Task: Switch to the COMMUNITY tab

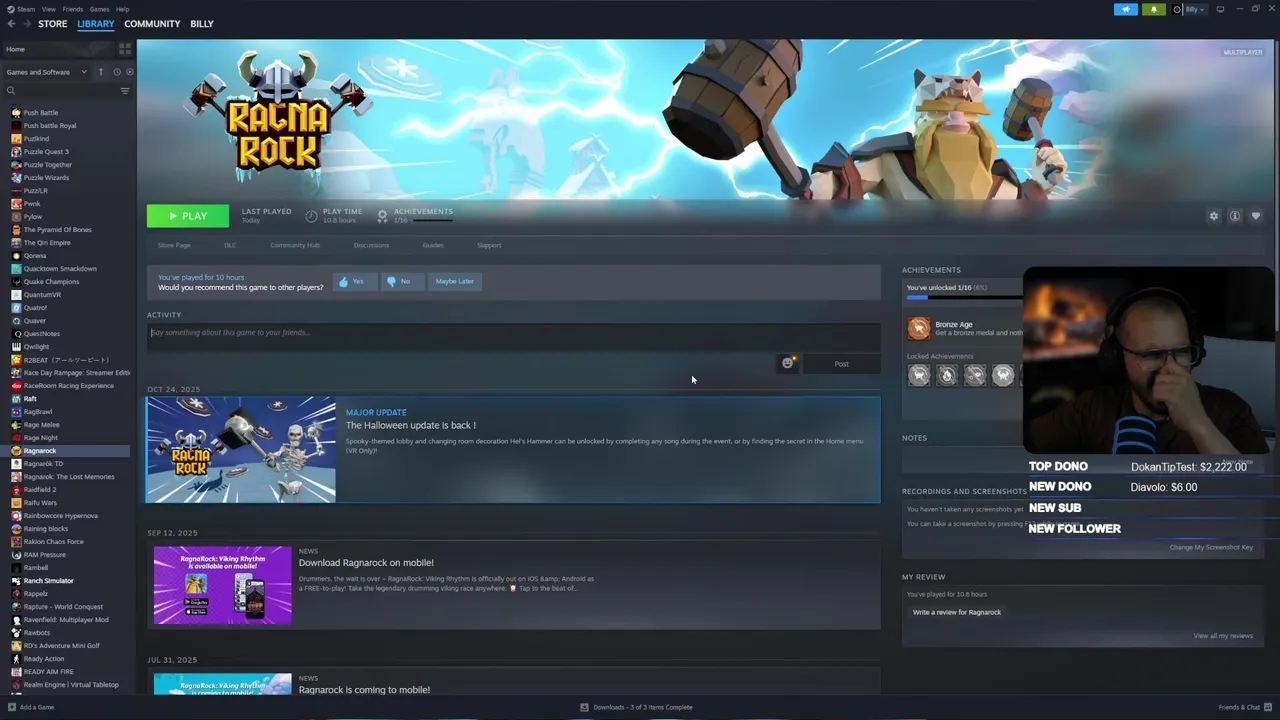Action: pos(152,24)
